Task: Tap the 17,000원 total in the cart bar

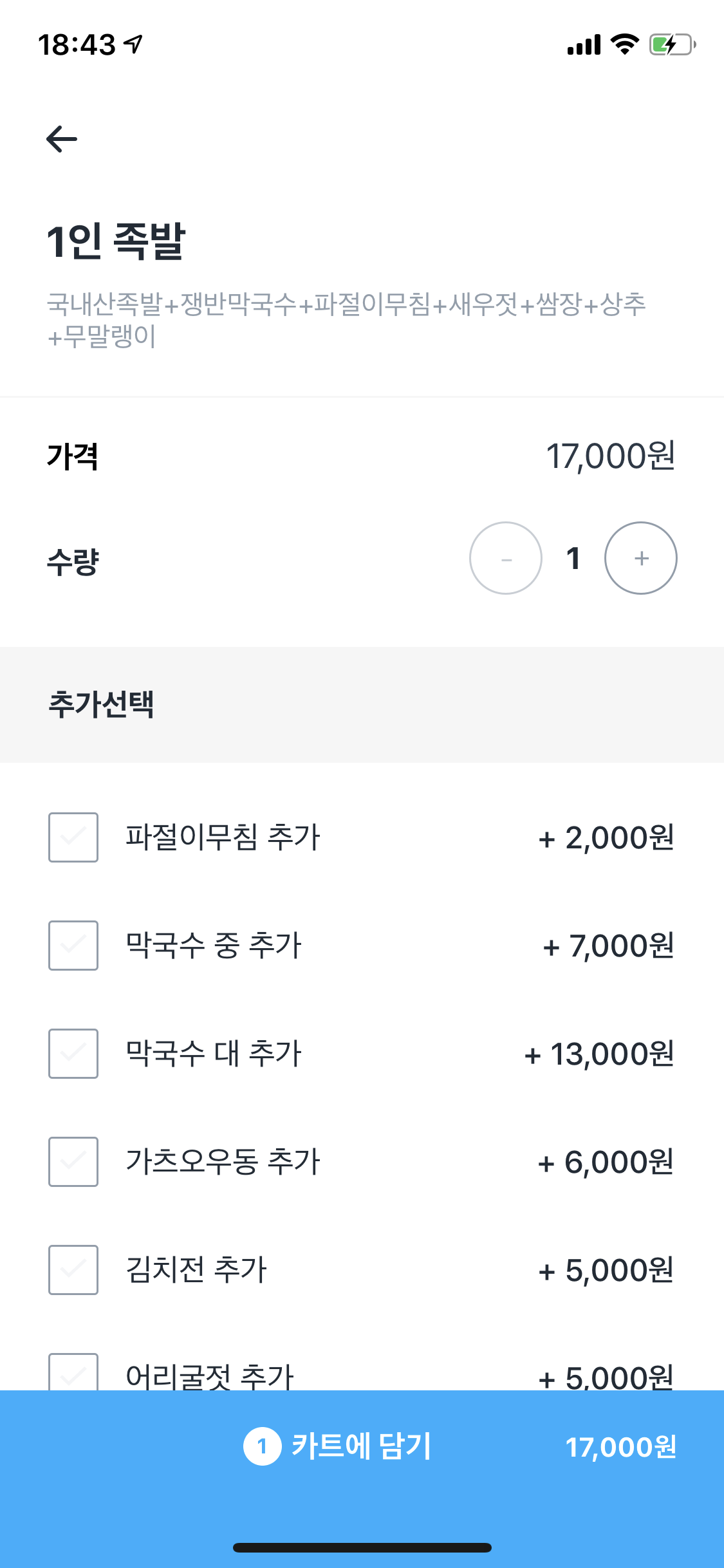Action: pos(621,1447)
